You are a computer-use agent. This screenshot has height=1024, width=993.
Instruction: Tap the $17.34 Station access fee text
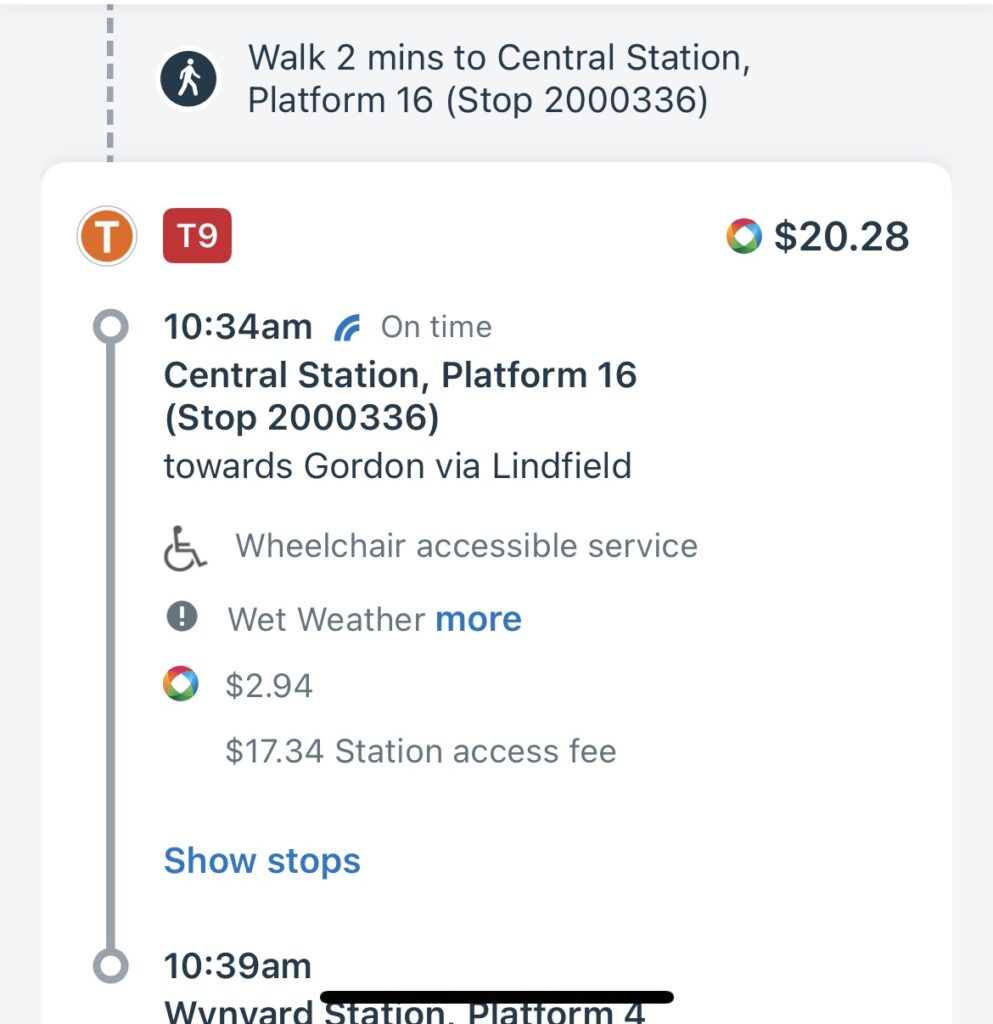pos(420,751)
